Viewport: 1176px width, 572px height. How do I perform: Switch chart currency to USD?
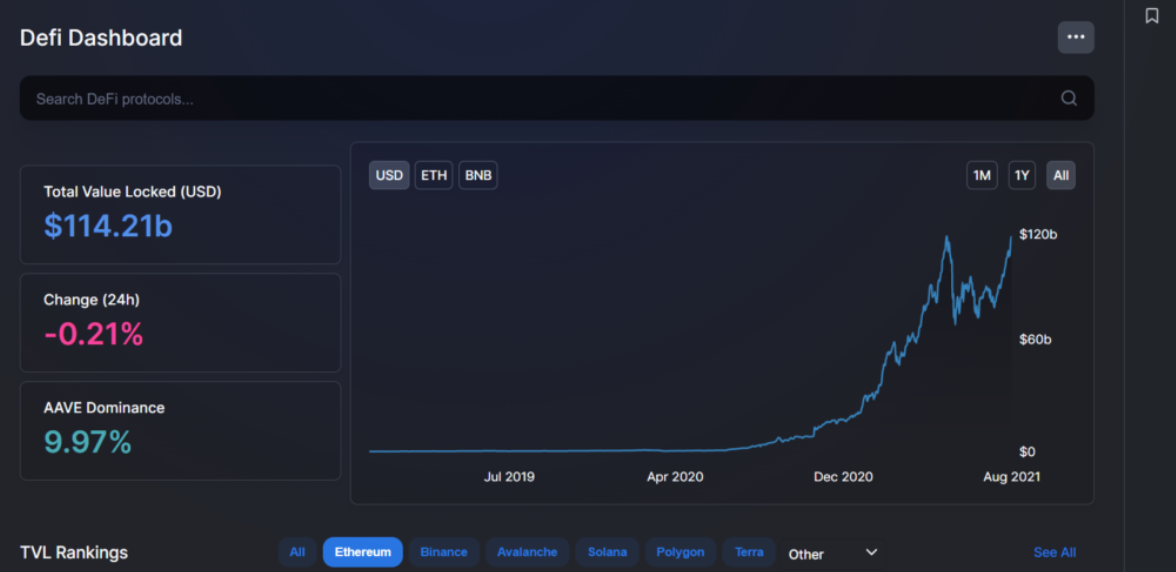[x=389, y=175]
